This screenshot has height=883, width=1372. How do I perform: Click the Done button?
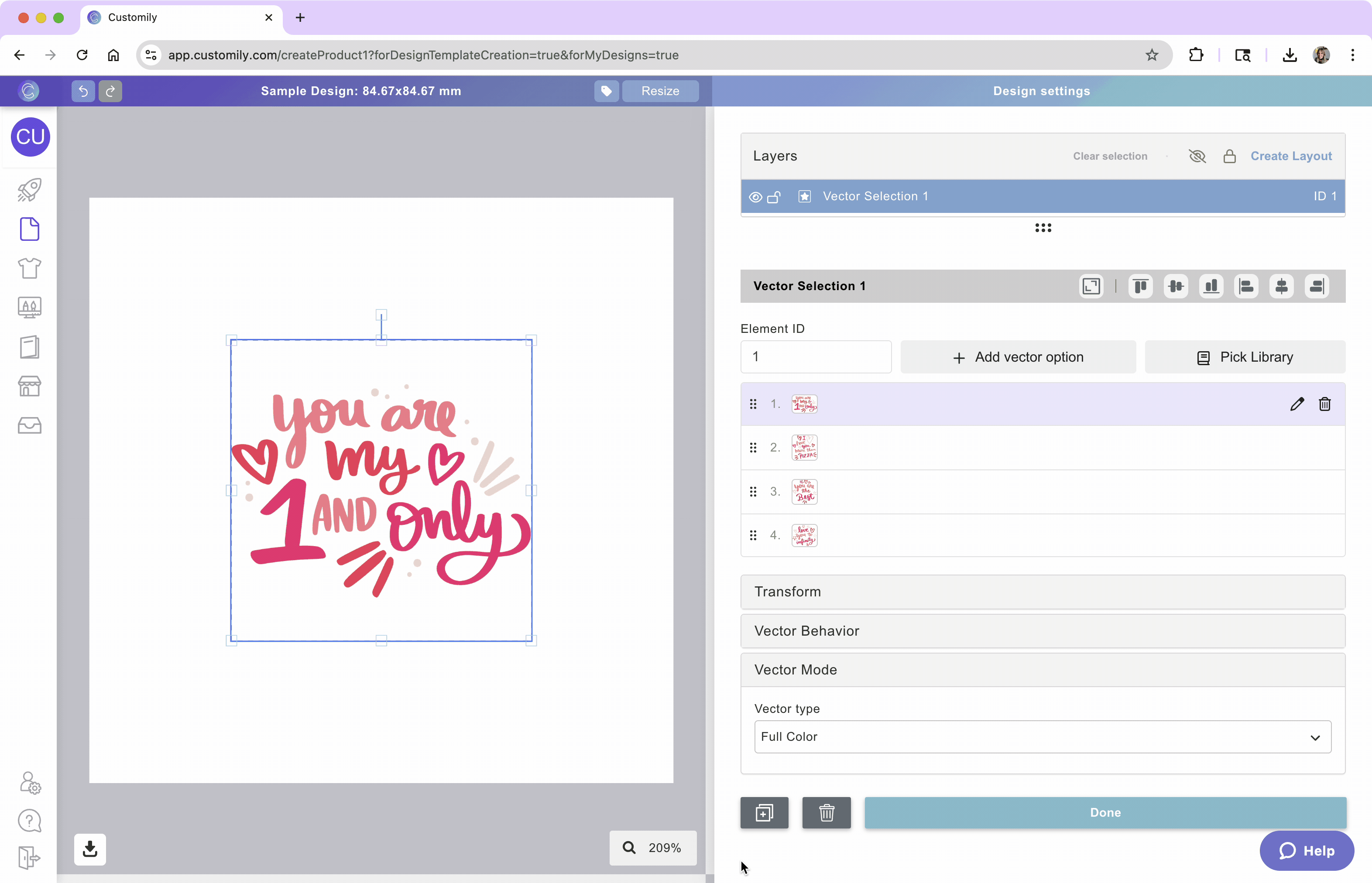pos(1105,812)
